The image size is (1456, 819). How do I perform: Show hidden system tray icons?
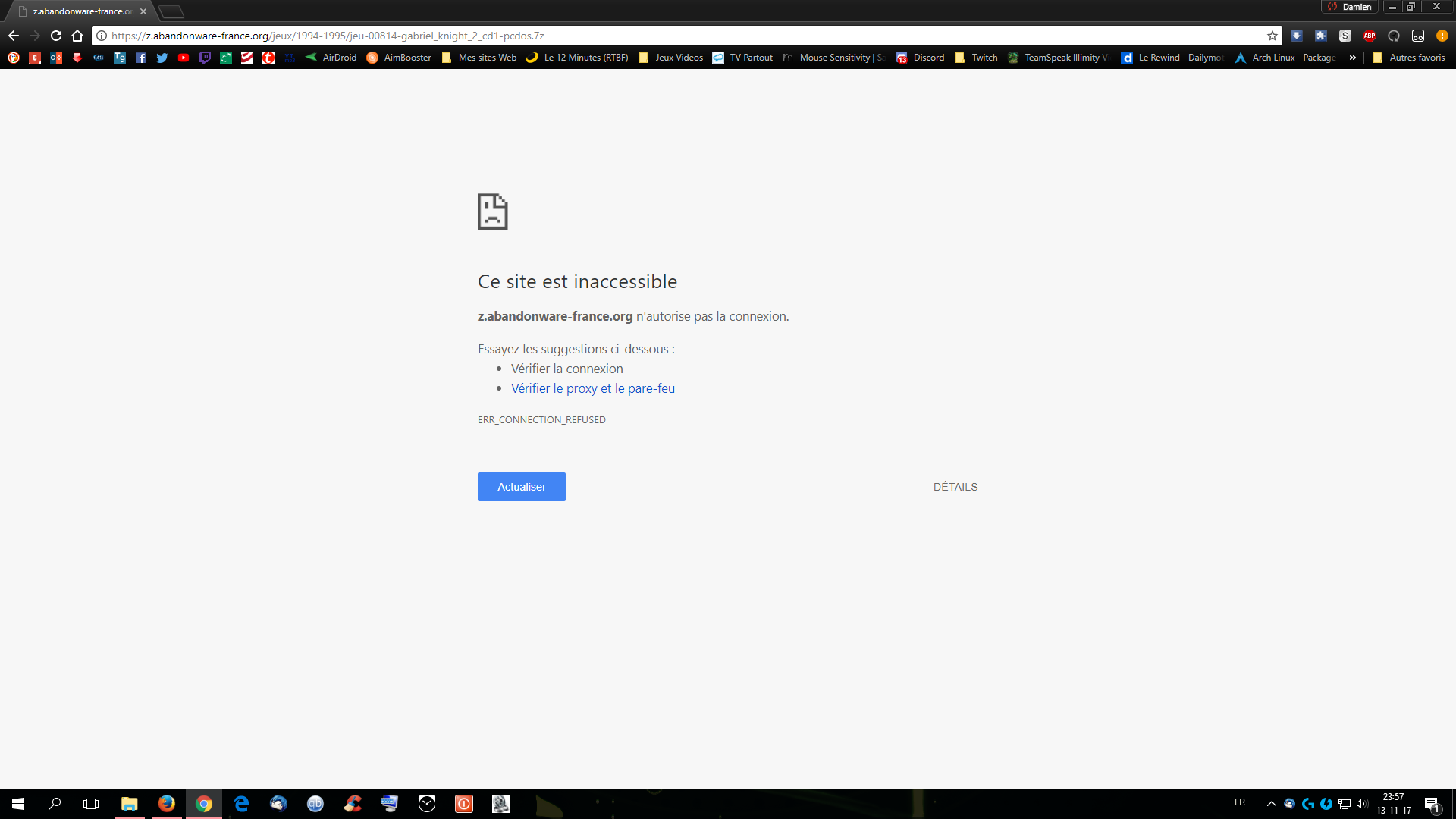coord(1272,804)
